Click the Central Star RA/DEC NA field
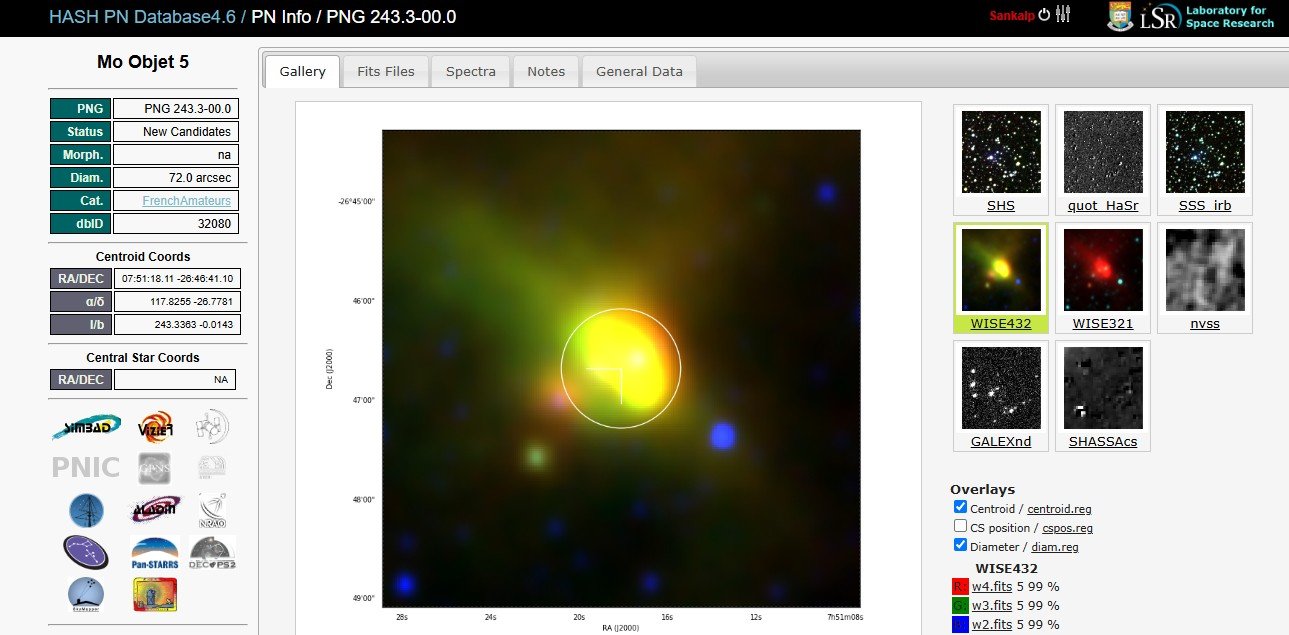This screenshot has width=1289, height=635. click(175, 380)
